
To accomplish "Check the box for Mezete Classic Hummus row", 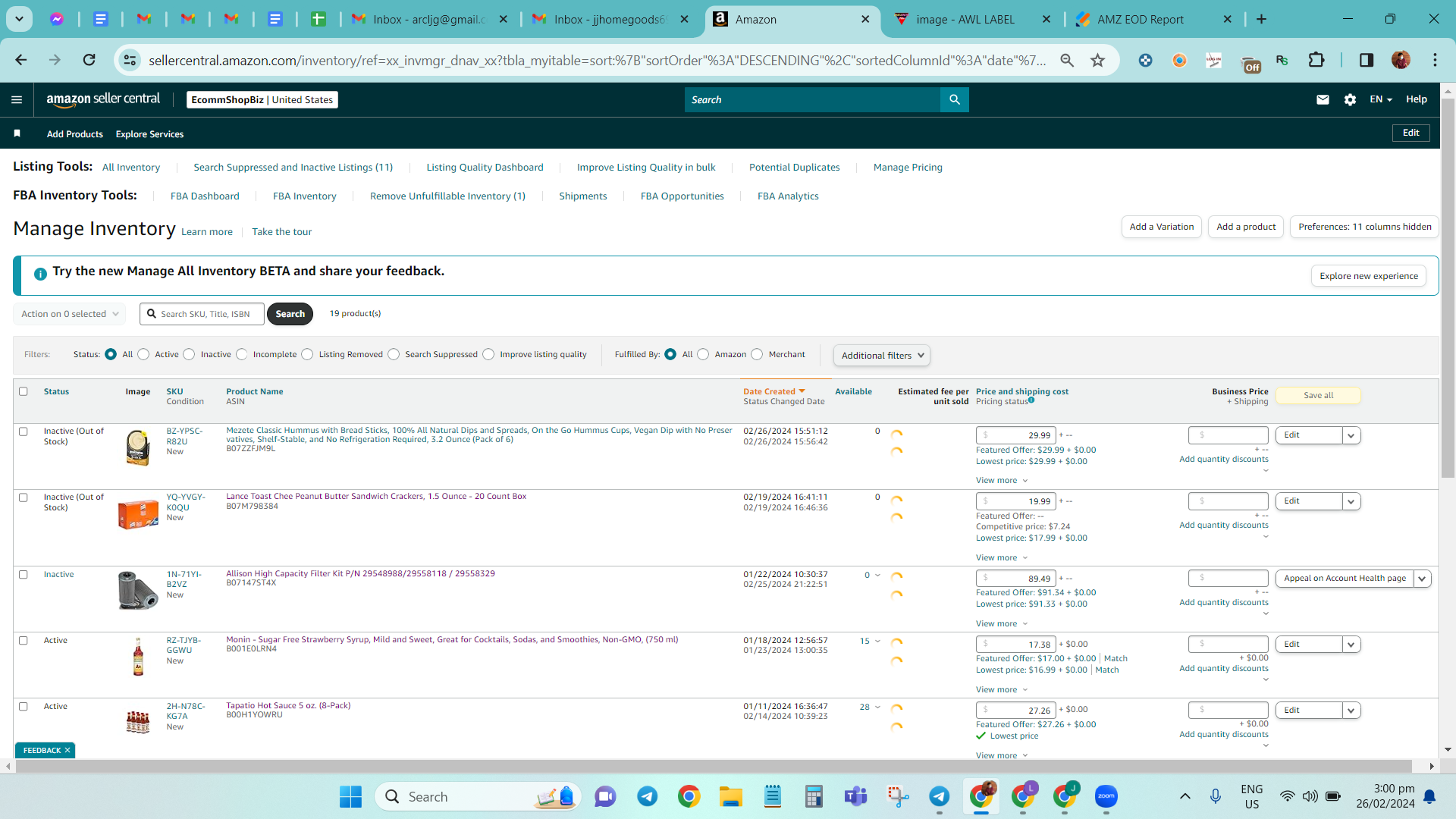I will click(23, 431).
